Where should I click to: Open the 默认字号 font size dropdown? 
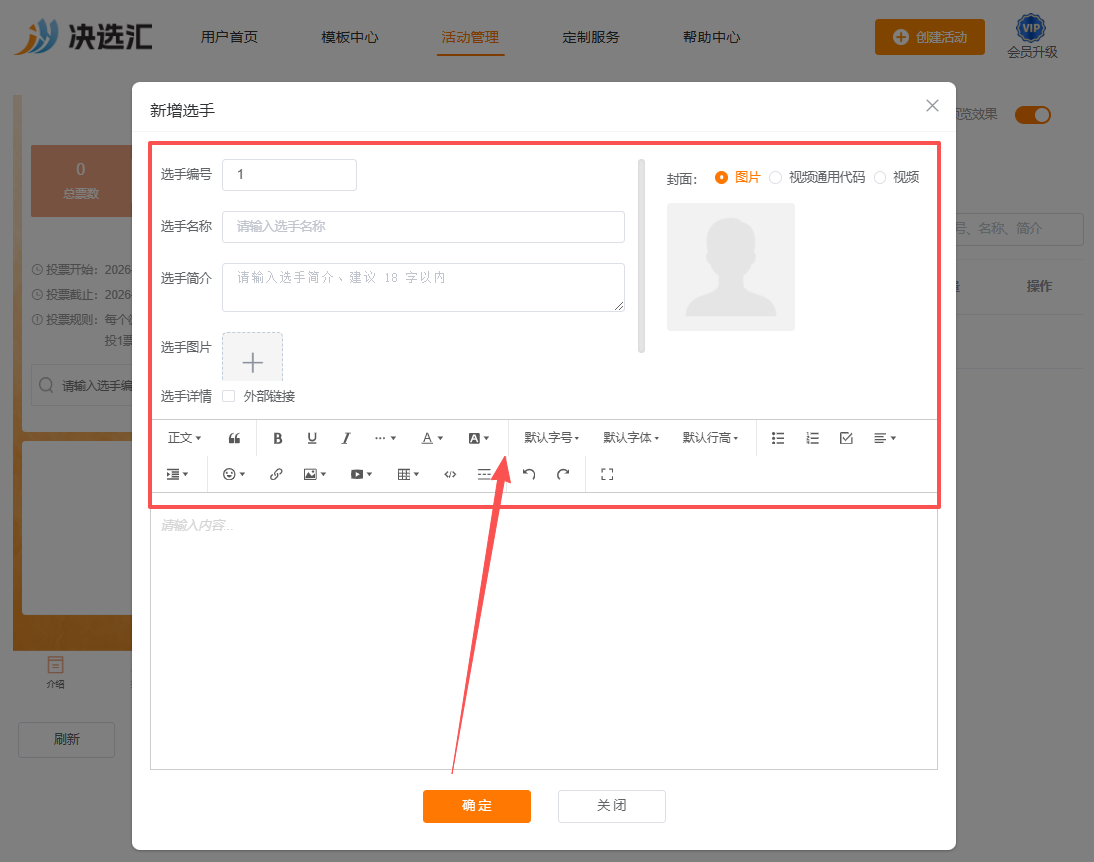552,438
